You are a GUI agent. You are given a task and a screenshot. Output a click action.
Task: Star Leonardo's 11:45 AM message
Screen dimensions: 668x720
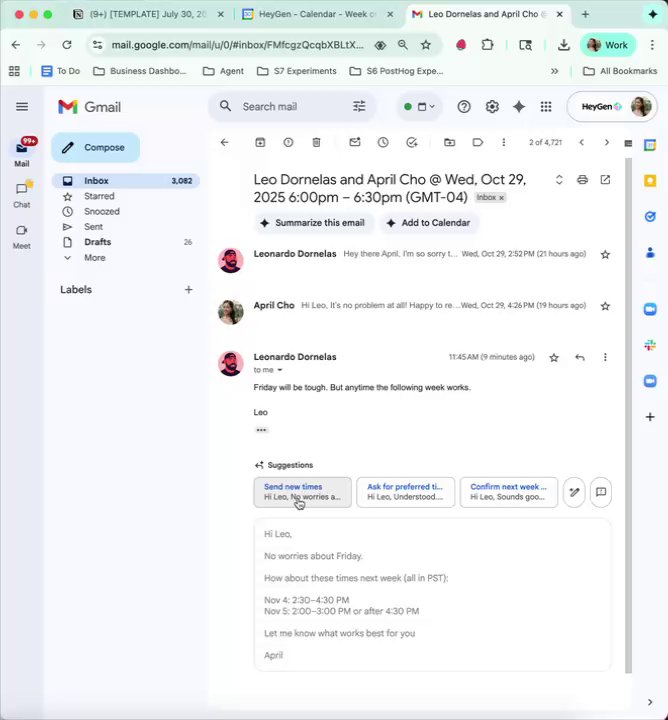(x=554, y=357)
